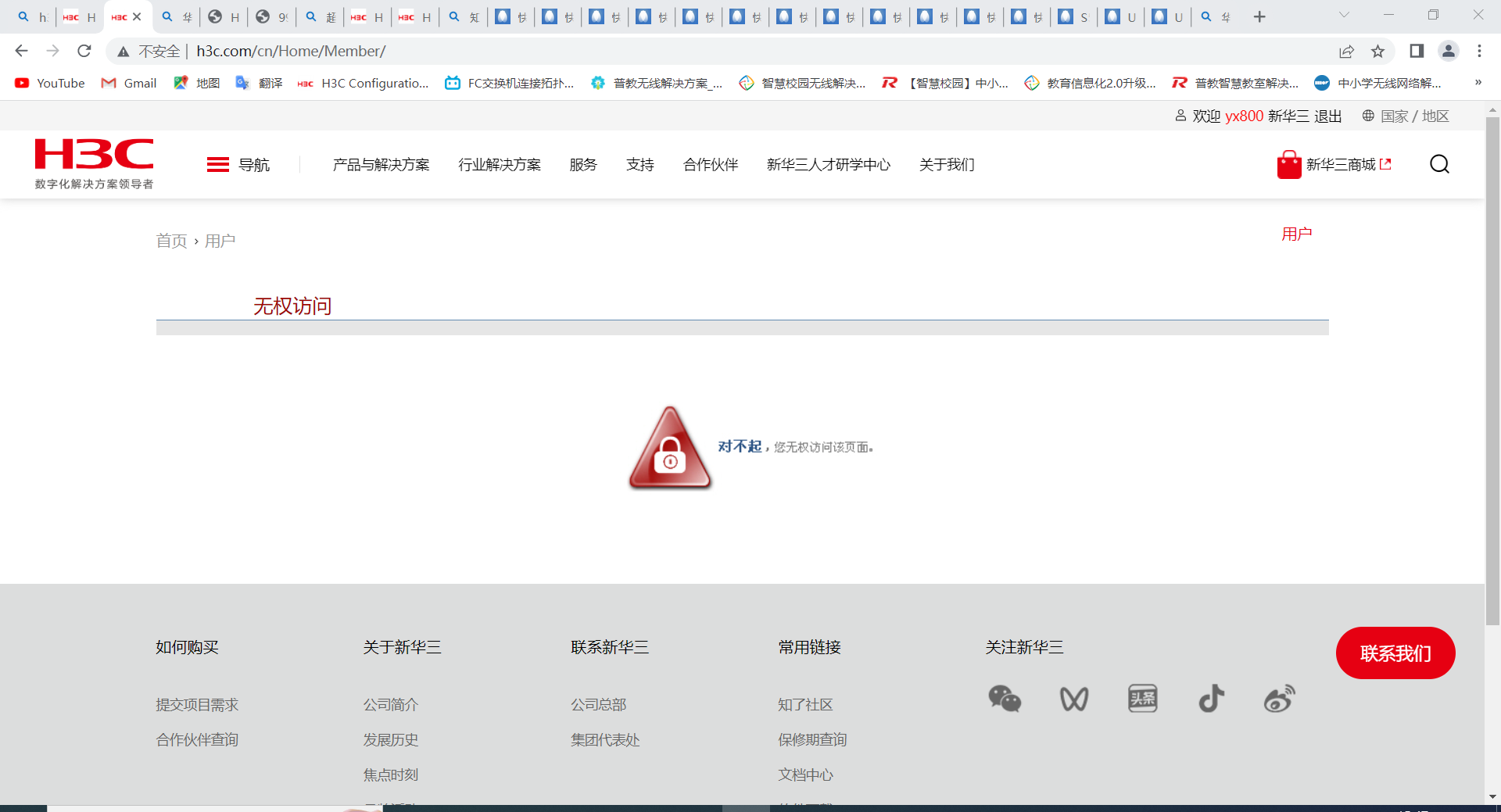Screen dimensions: 1501x812
Task: Click the H3C logo
Action: tap(94, 163)
